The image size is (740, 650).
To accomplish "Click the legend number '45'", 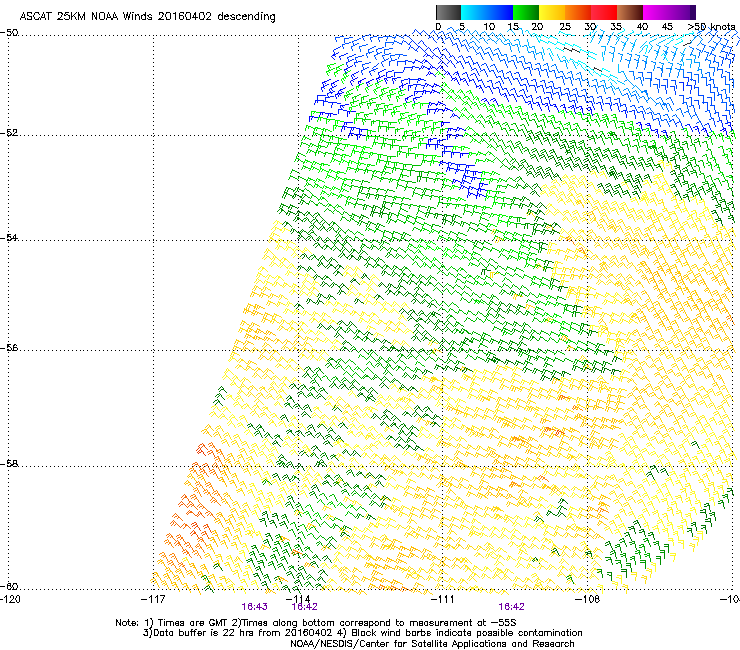I will pyautogui.click(x=667, y=27).
